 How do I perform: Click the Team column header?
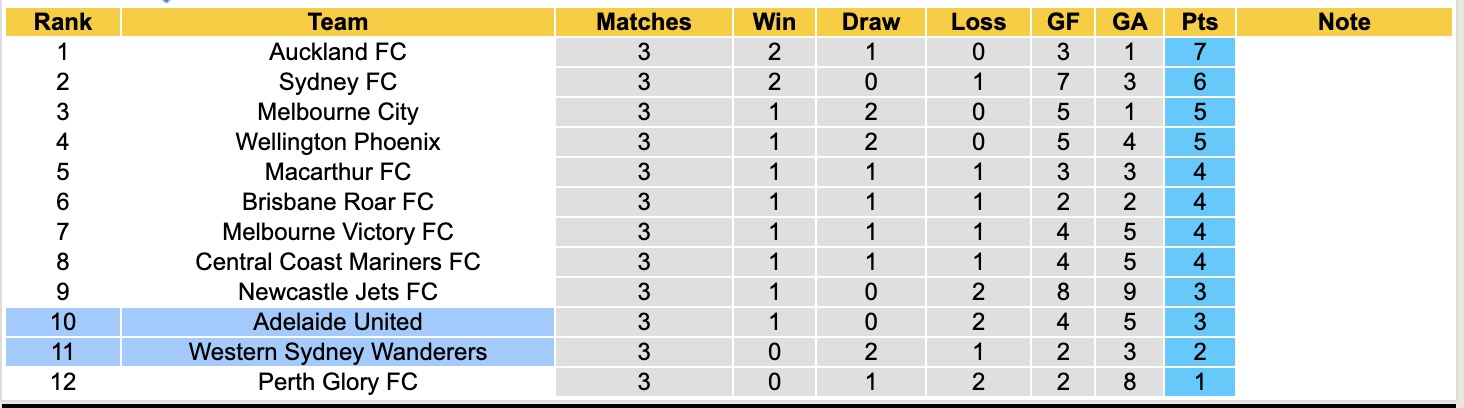[x=338, y=22]
